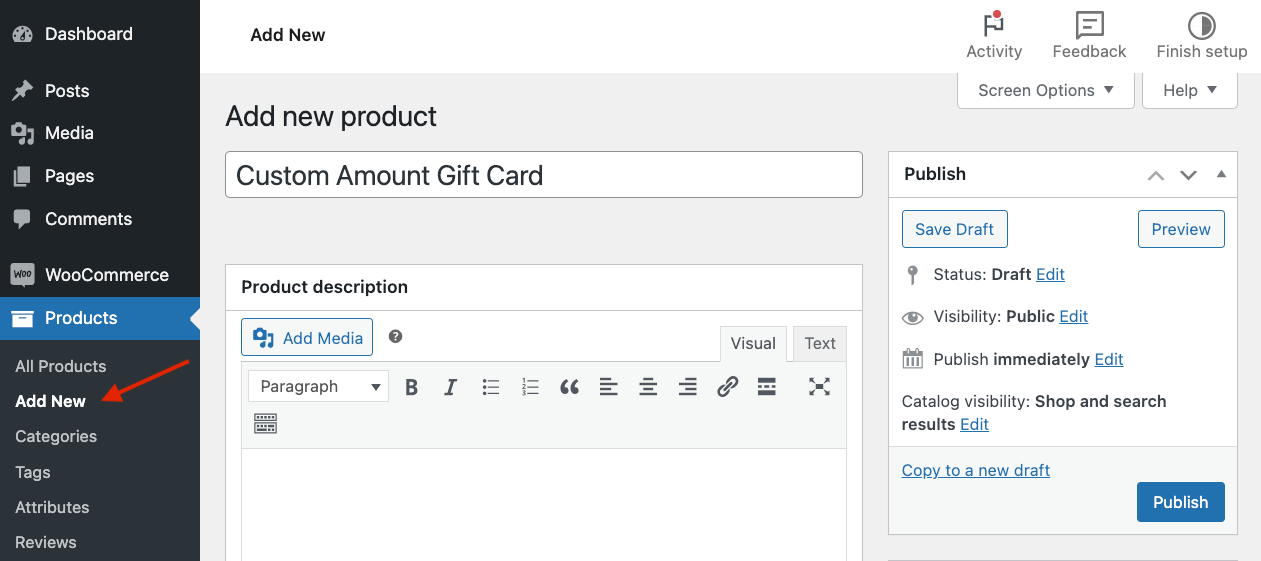Expand the Screen Options dropdown
Screen dimensions: 1261x561
[1046, 90]
